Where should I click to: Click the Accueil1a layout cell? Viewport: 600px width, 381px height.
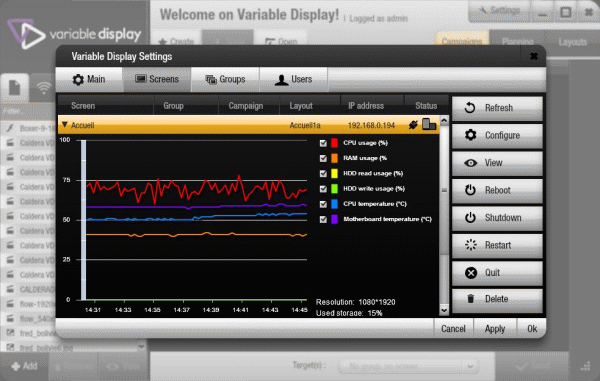coord(305,125)
